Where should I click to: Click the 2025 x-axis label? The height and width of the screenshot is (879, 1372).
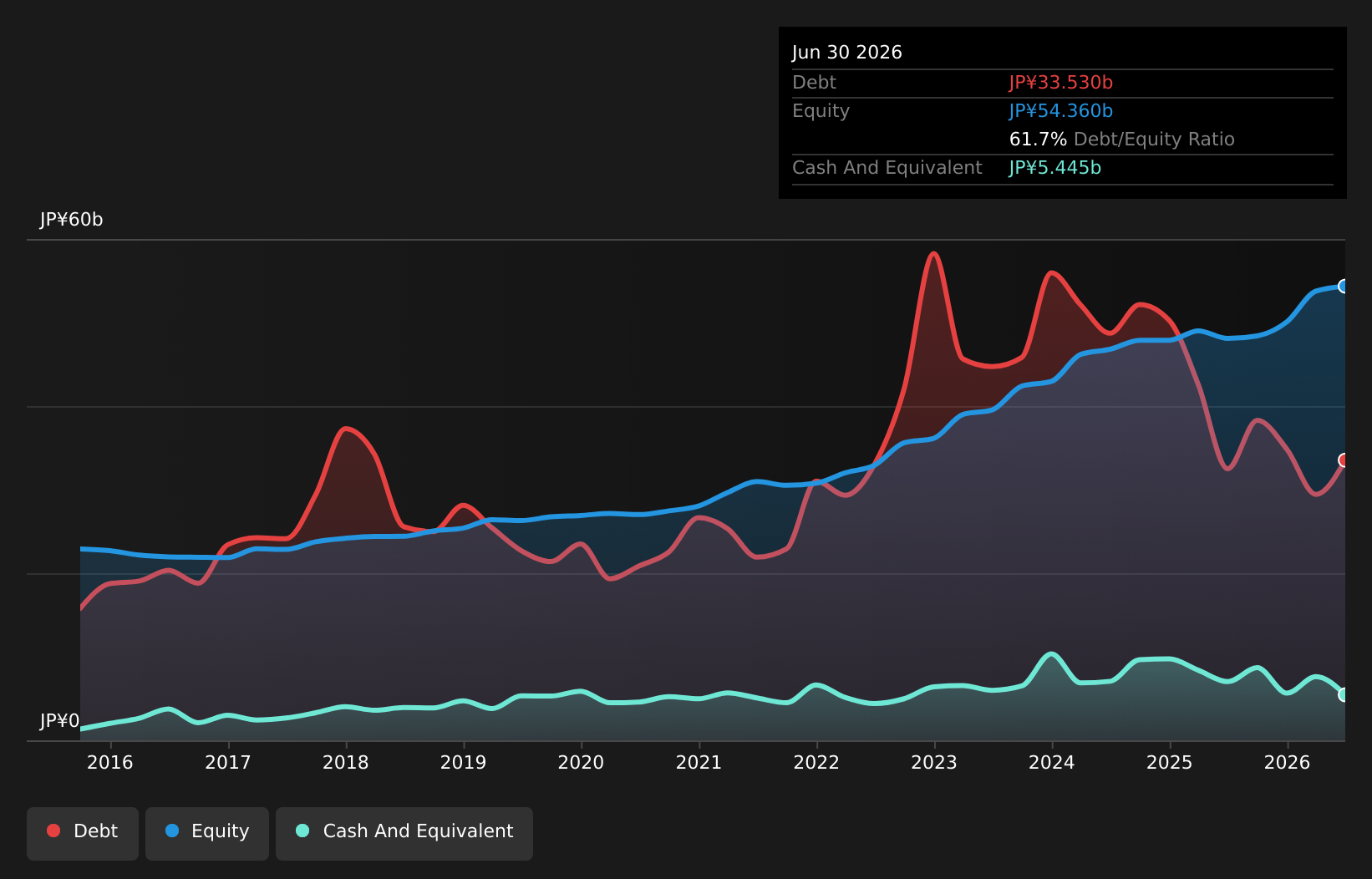1170,763
